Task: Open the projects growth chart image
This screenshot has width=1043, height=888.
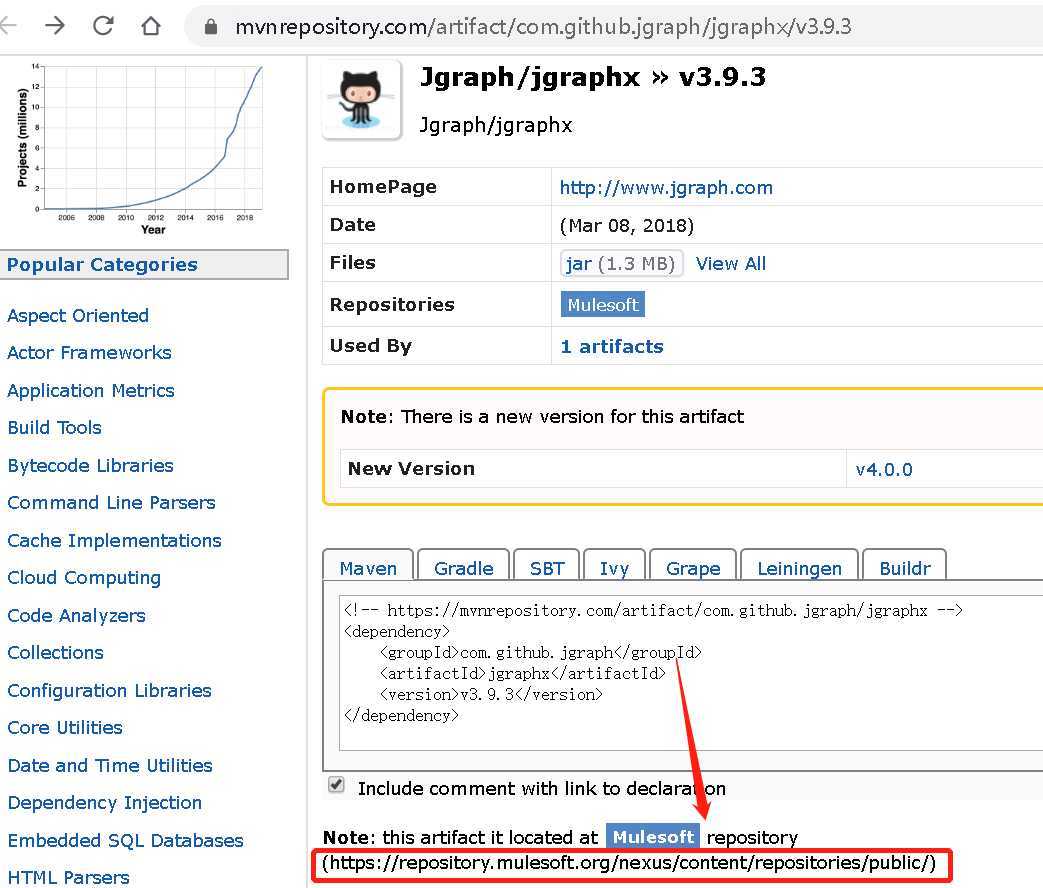Action: coord(141,148)
